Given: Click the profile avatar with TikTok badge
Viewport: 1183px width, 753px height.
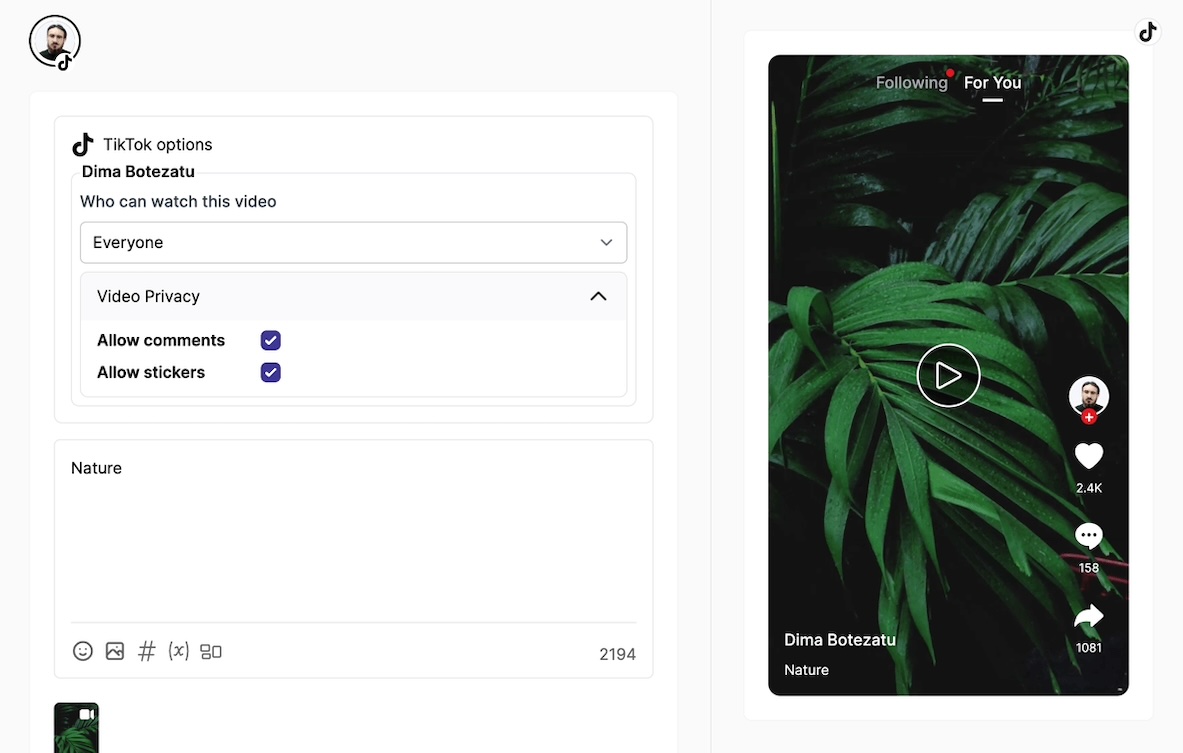Looking at the screenshot, I should pyautogui.click(x=54, y=41).
